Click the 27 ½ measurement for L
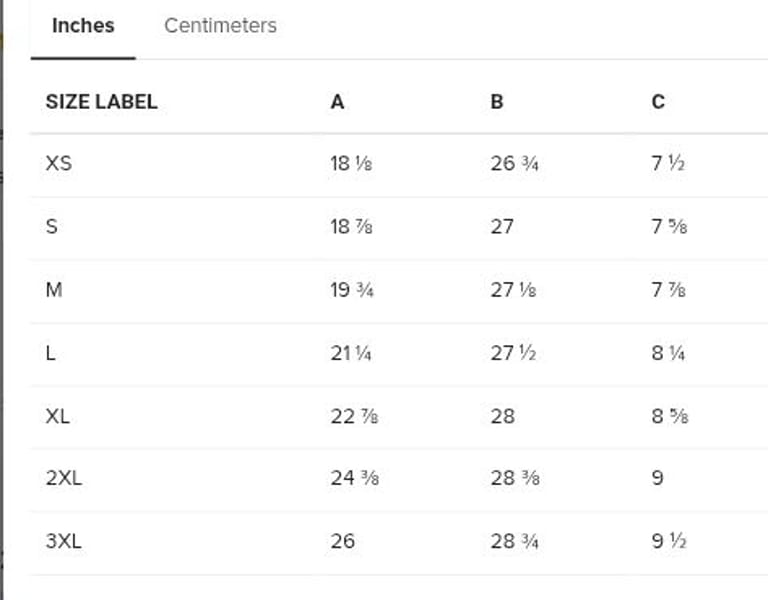This screenshot has height=600, width=768. pyautogui.click(x=515, y=353)
